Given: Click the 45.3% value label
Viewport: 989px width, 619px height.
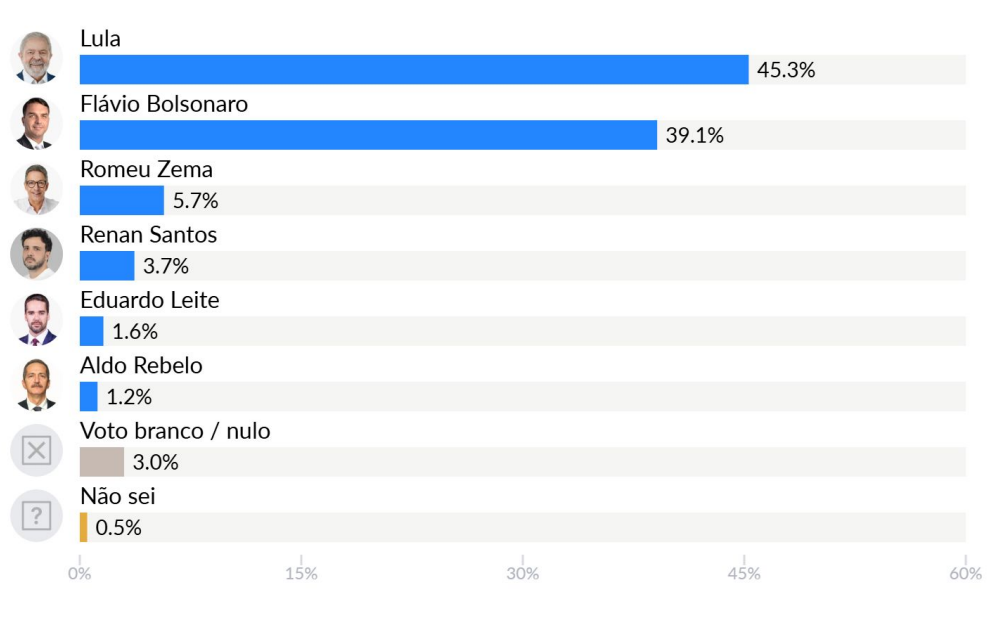Looking at the screenshot, I should (x=785, y=70).
